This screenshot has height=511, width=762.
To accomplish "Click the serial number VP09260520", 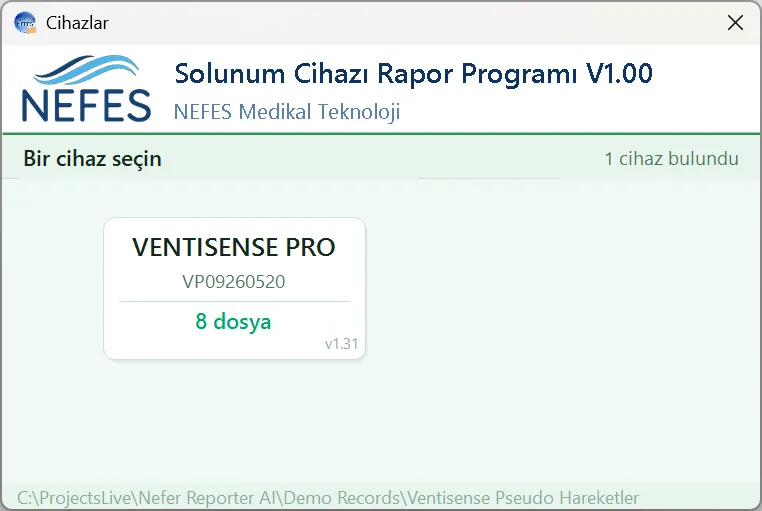I will click(x=234, y=282).
